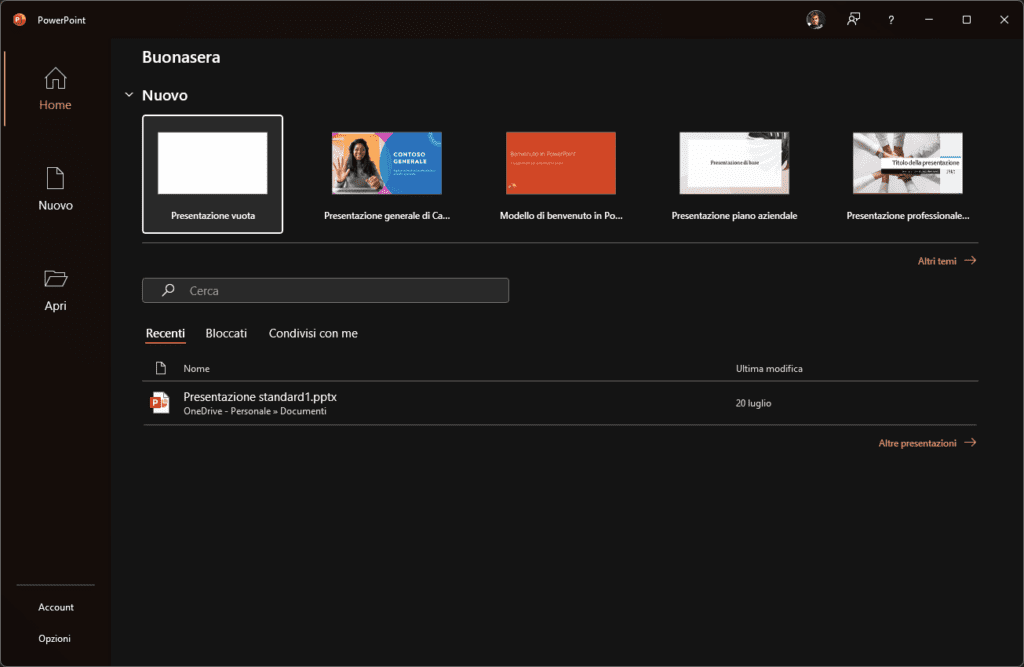
Task: Open Account settings in sidebar
Action: 56,607
